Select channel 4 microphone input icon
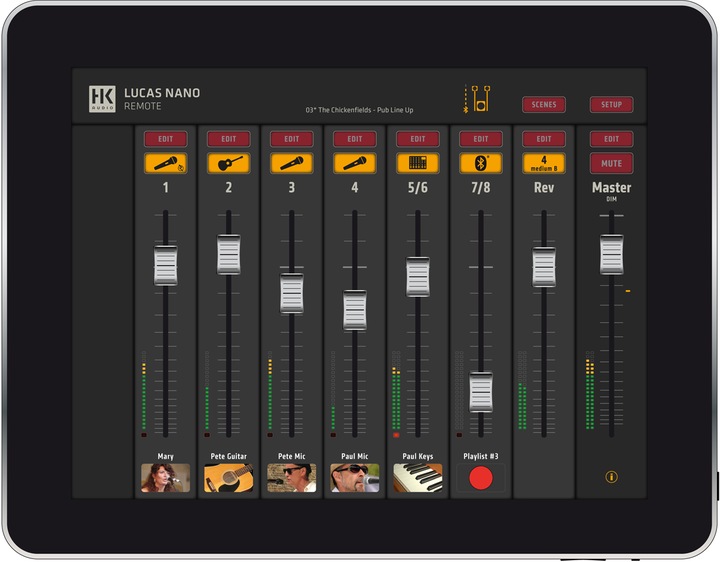720x562 pixels. click(354, 163)
